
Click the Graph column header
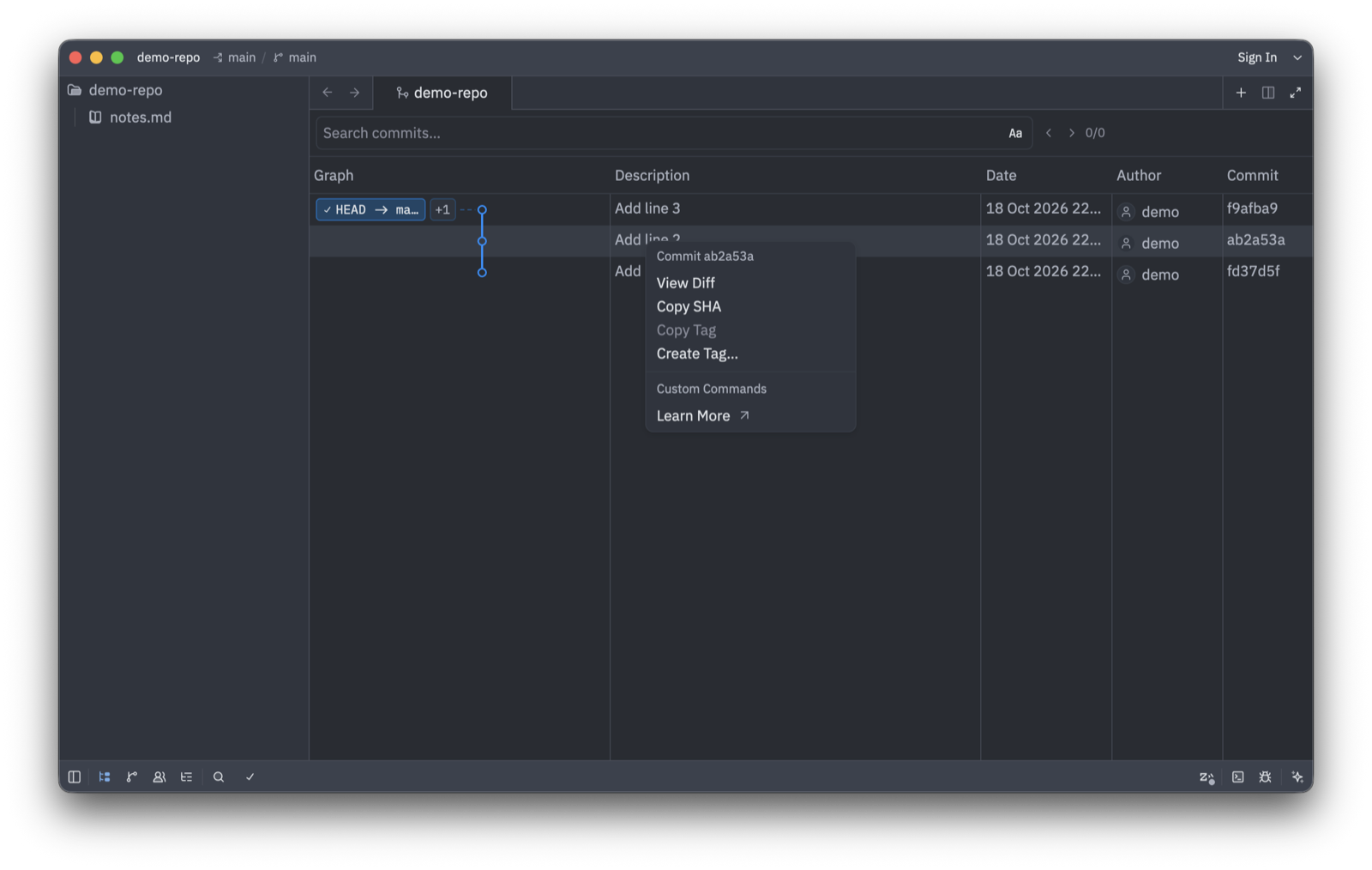[334, 175]
